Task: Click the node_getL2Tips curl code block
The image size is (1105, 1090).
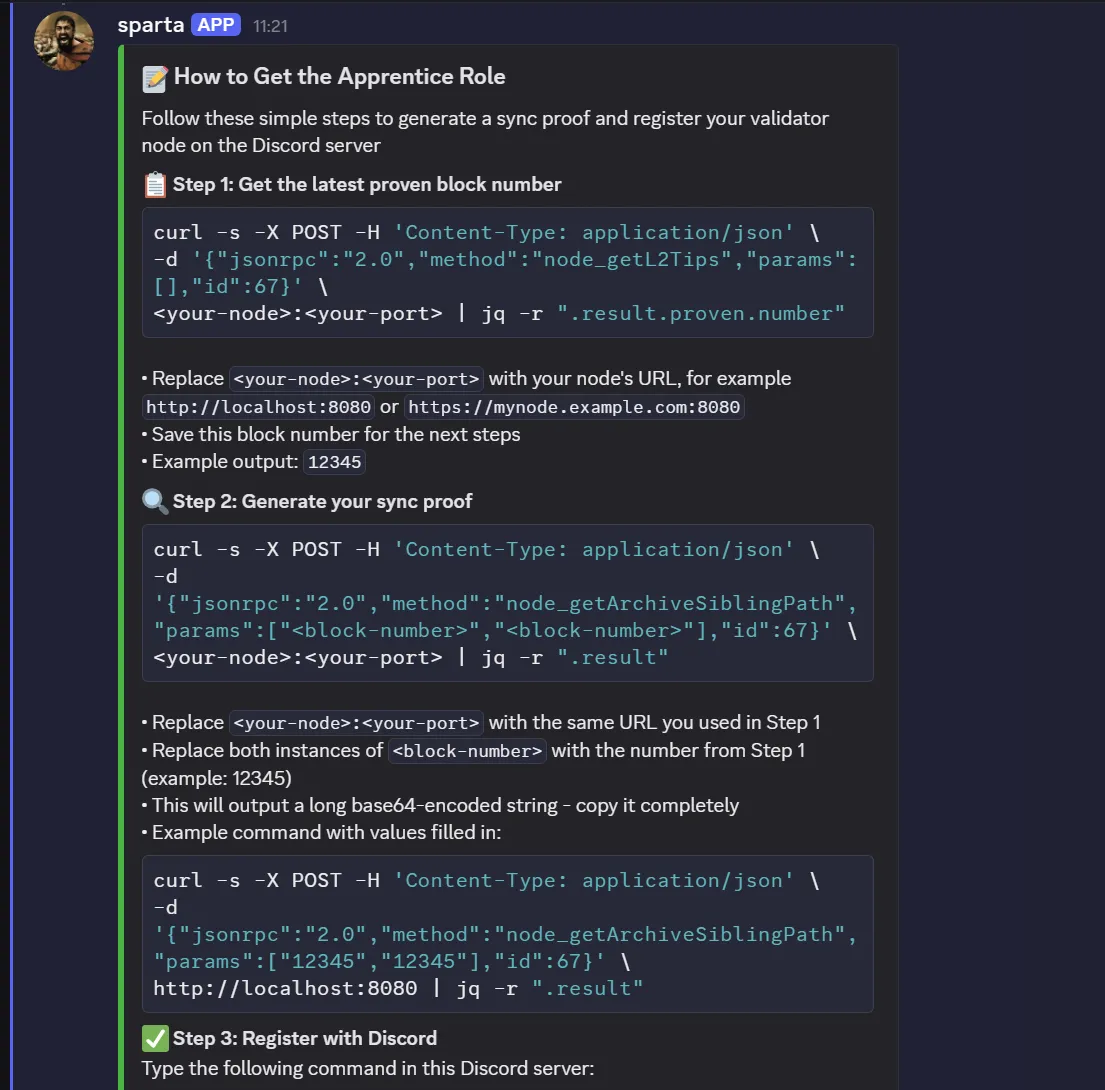Action: coord(507,272)
